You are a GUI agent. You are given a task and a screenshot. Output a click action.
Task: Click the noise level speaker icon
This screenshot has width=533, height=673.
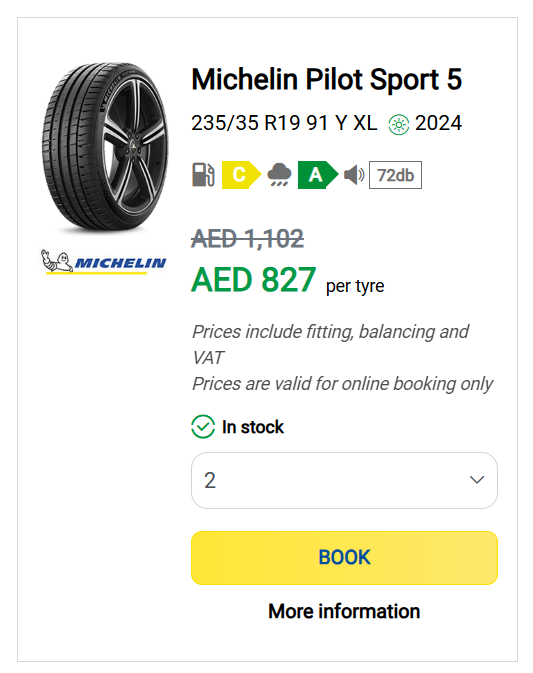(354, 175)
